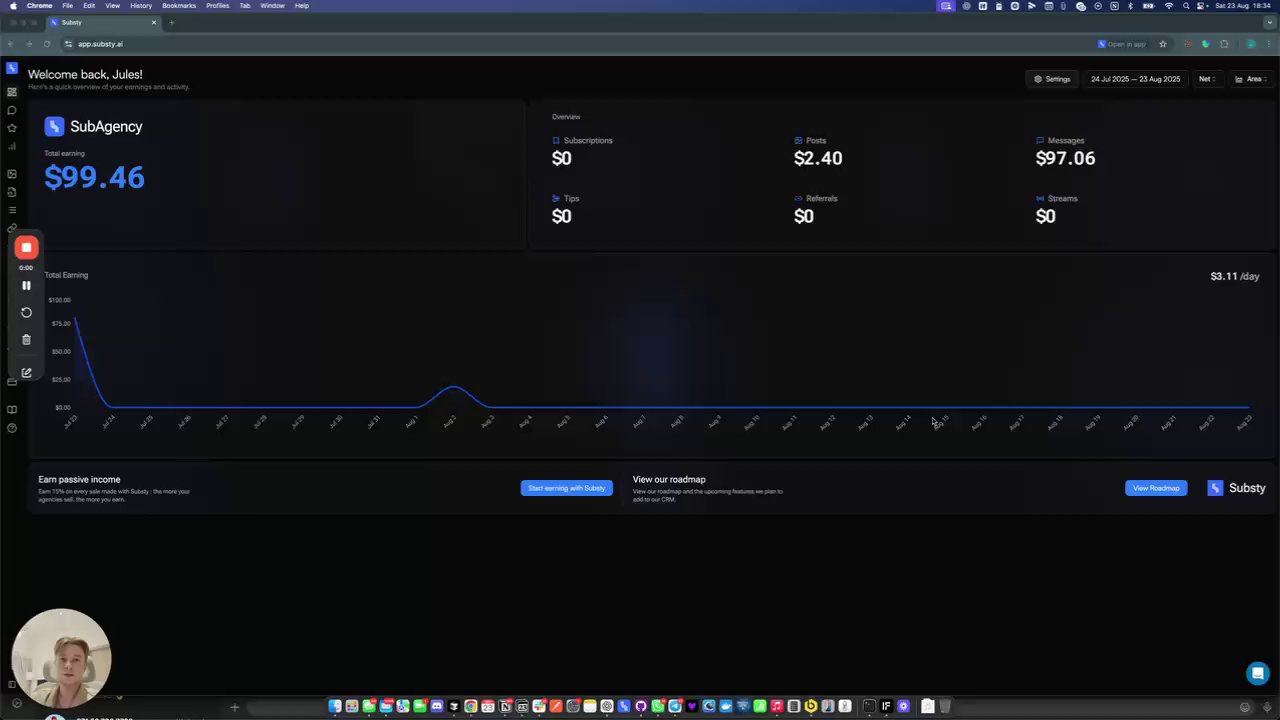
Task: Bookmark this page with the star icon
Action: pos(1163,44)
